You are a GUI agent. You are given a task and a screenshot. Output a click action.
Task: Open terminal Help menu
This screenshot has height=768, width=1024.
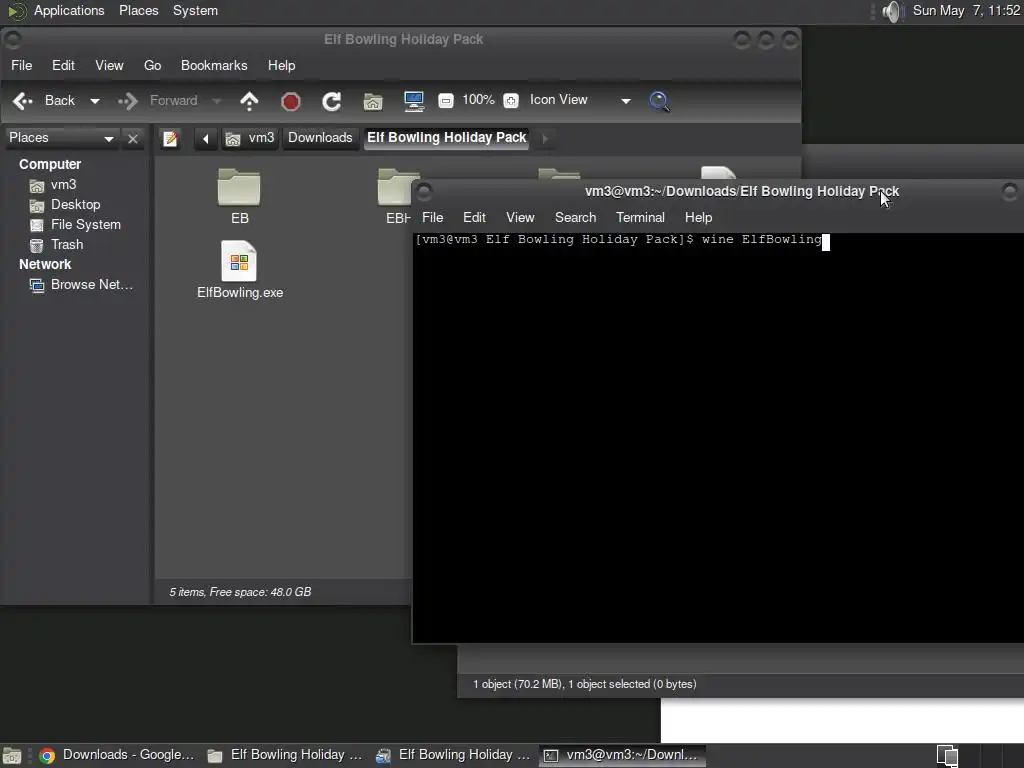pyautogui.click(x=698, y=217)
